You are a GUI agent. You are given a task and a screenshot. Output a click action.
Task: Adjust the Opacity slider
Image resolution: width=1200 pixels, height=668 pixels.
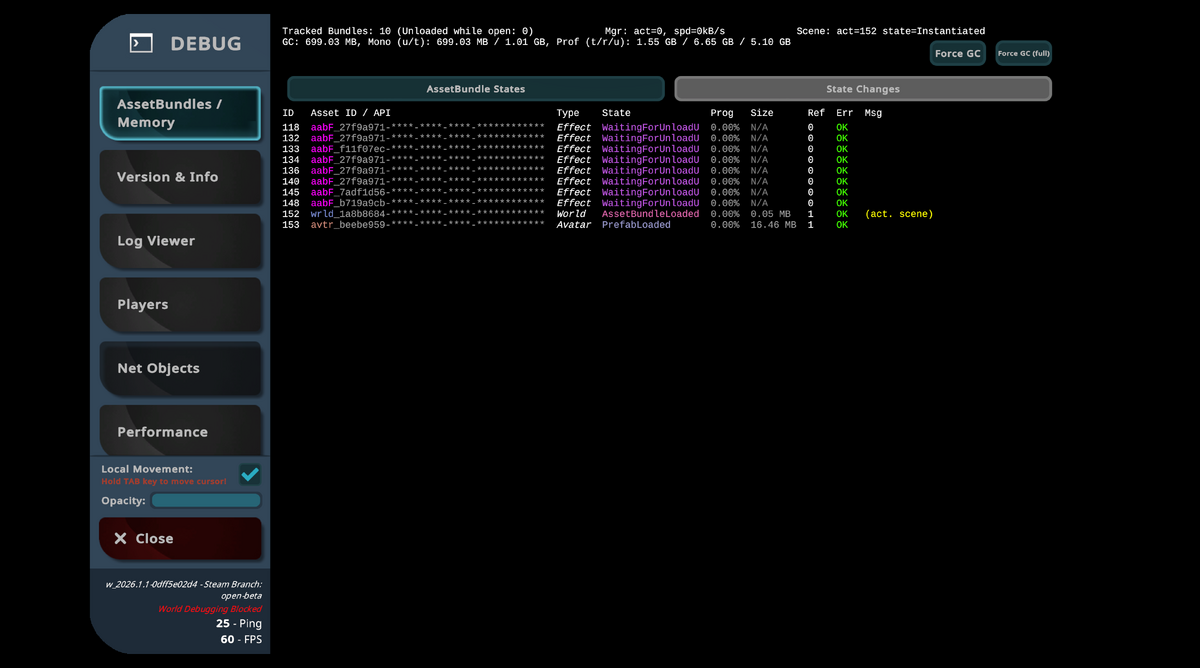[x=206, y=501]
